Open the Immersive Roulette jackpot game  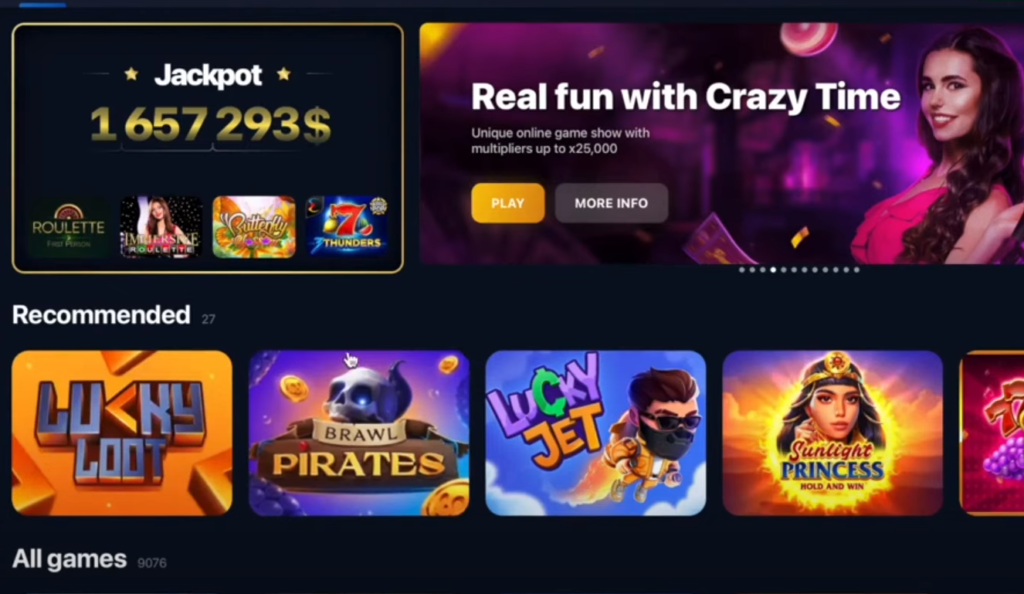[x=161, y=227]
